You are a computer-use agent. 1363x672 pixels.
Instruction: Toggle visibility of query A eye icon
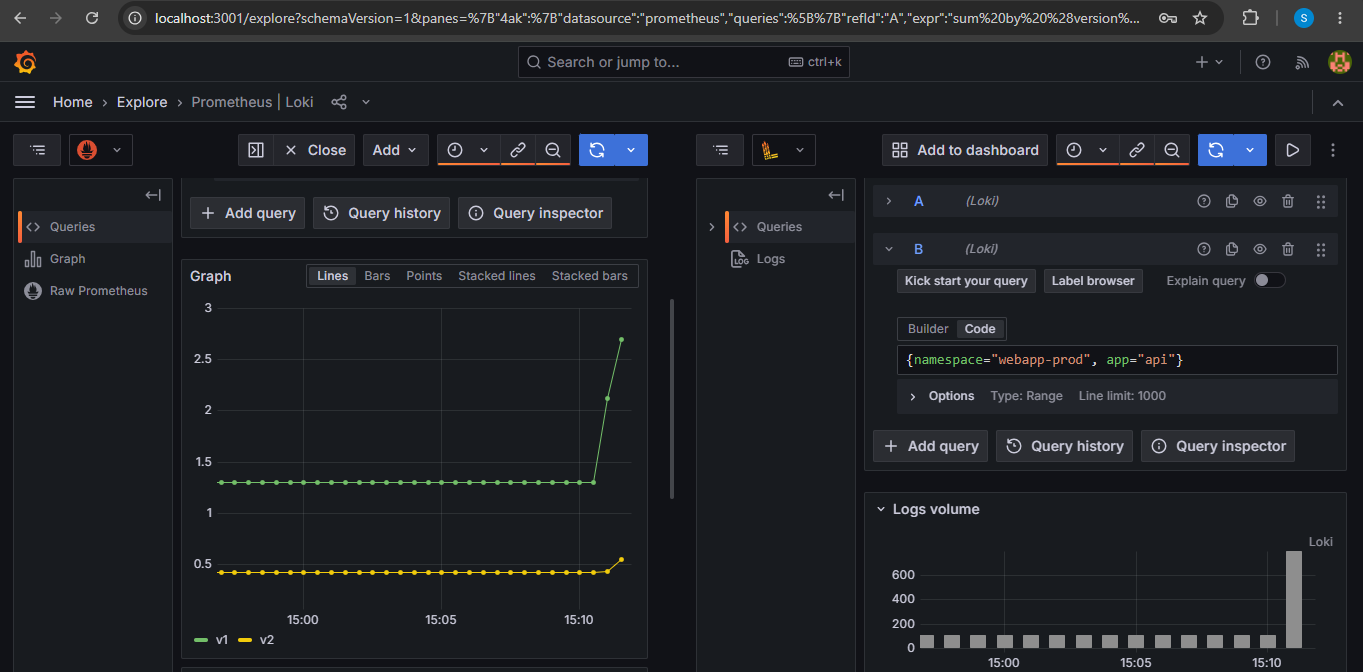[1260, 201]
